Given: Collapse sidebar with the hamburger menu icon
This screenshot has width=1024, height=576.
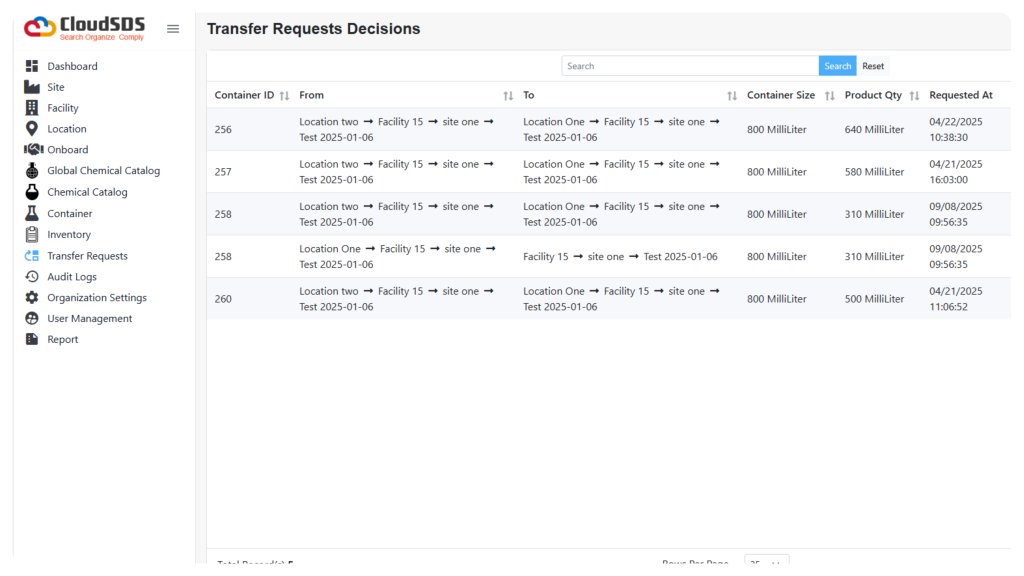Looking at the screenshot, I should 173,29.
